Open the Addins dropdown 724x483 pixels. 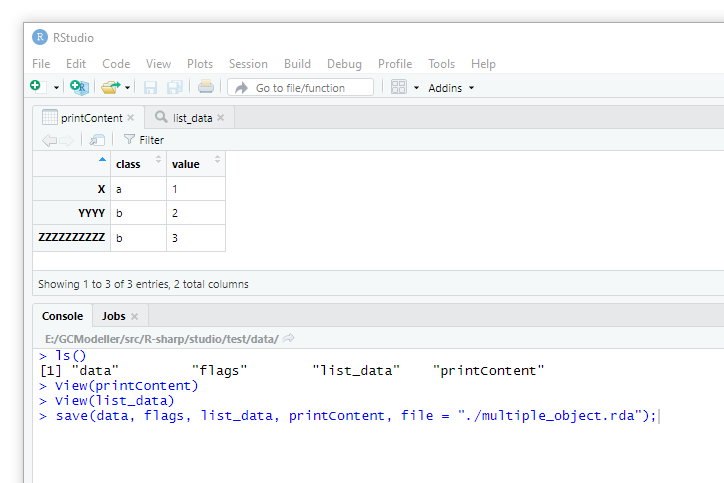coord(451,88)
